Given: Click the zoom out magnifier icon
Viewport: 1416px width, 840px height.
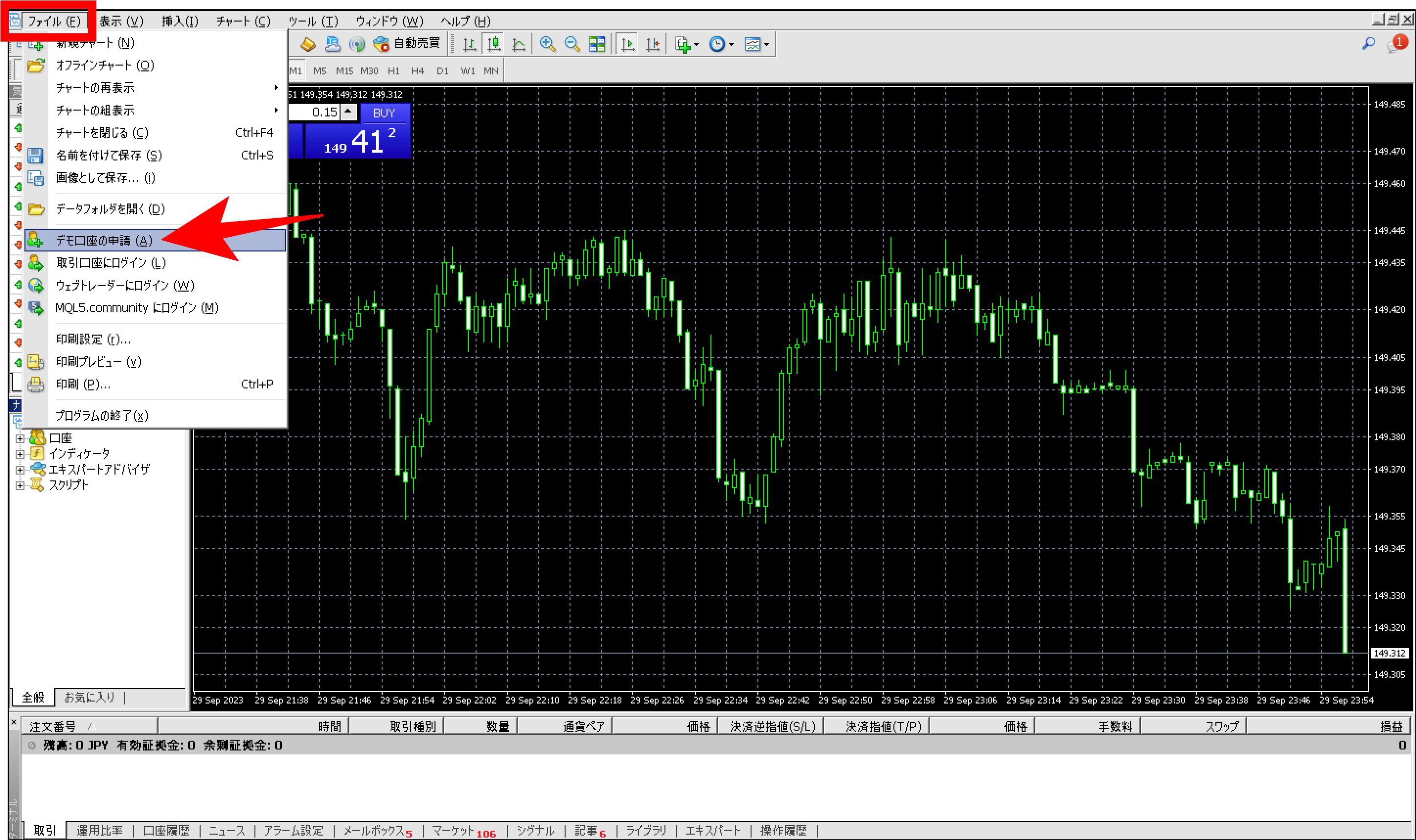Looking at the screenshot, I should point(571,44).
